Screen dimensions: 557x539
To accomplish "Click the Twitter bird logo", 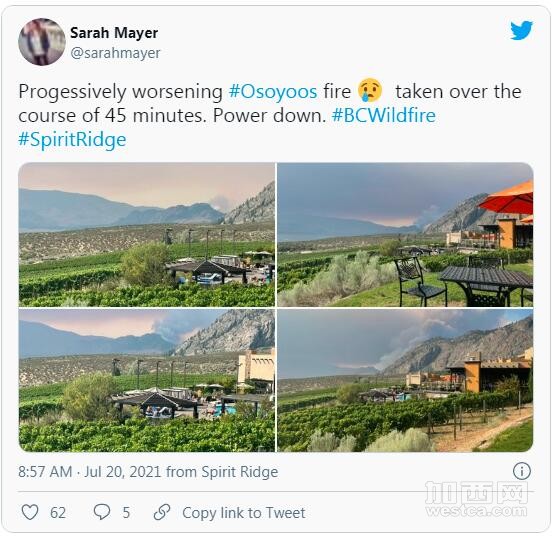I will (x=521, y=31).
